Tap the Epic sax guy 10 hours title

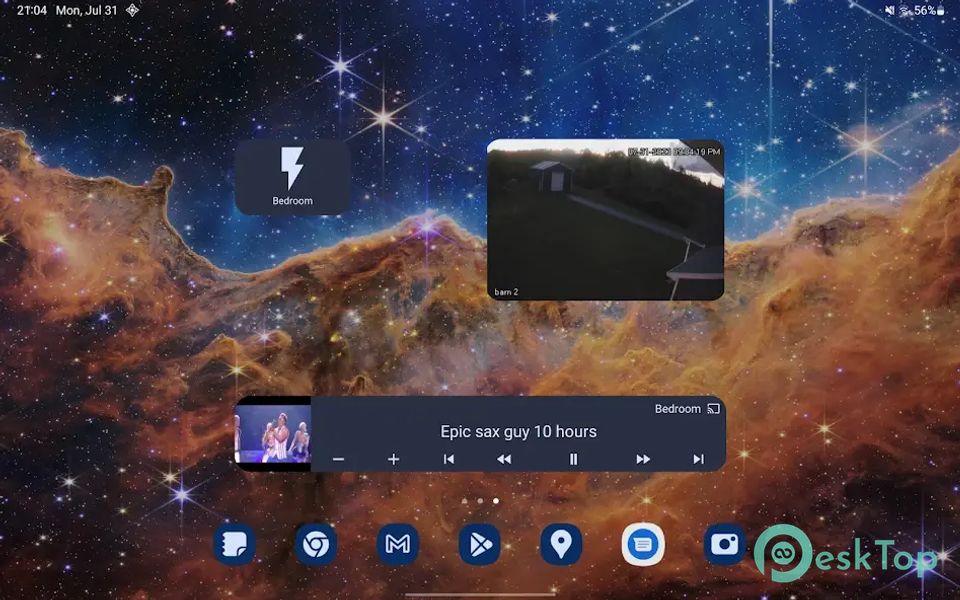click(x=519, y=432)
